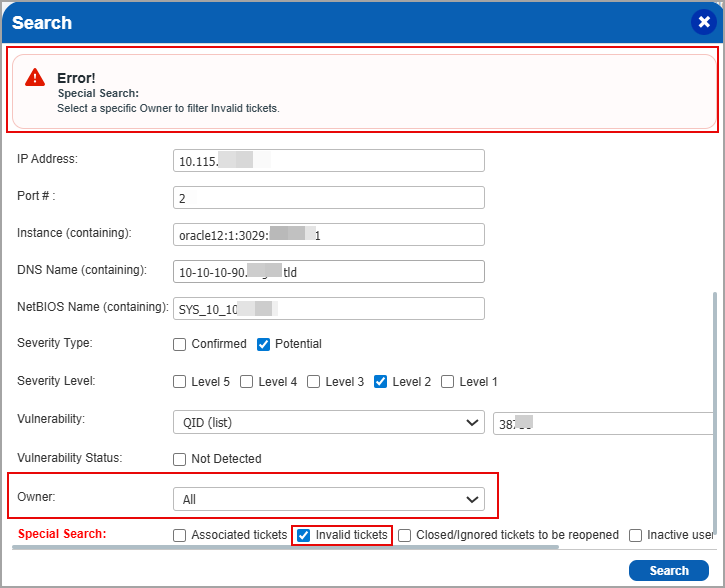725x588 pixels.
Task: Click the IP Address input field
Action: tap(328, 161)
